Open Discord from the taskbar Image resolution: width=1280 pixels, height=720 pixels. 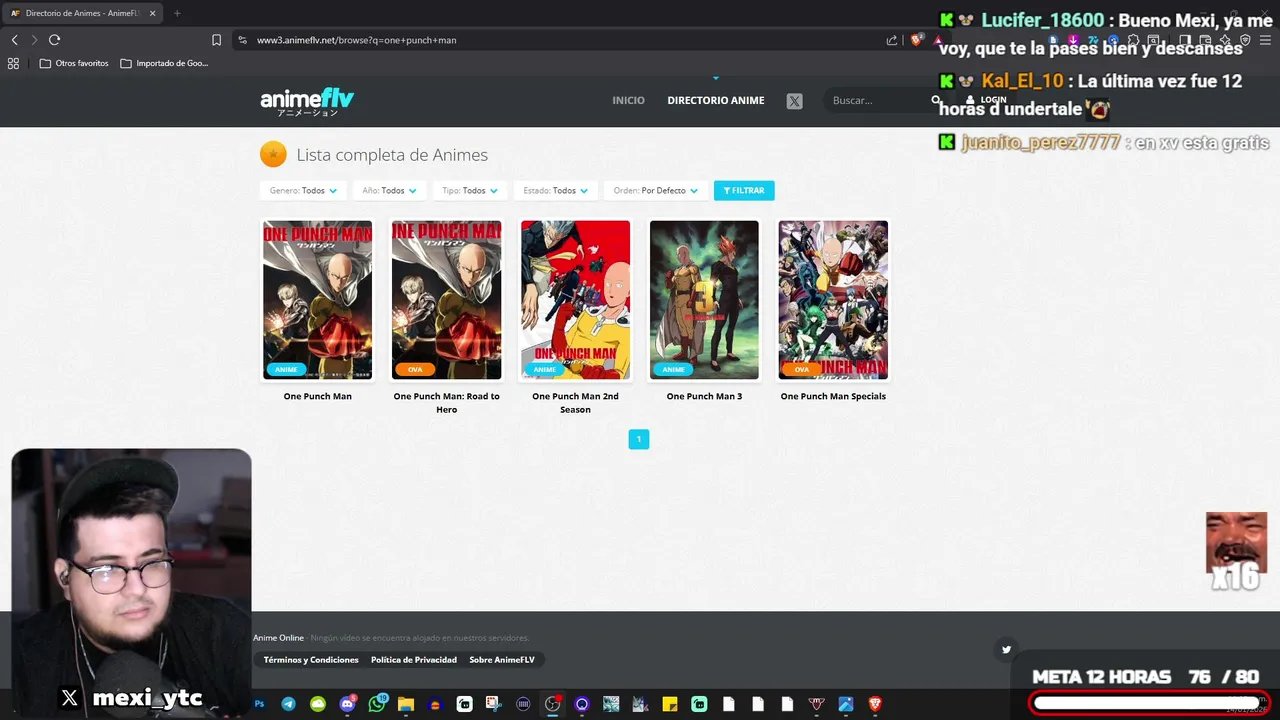point(347,704)
